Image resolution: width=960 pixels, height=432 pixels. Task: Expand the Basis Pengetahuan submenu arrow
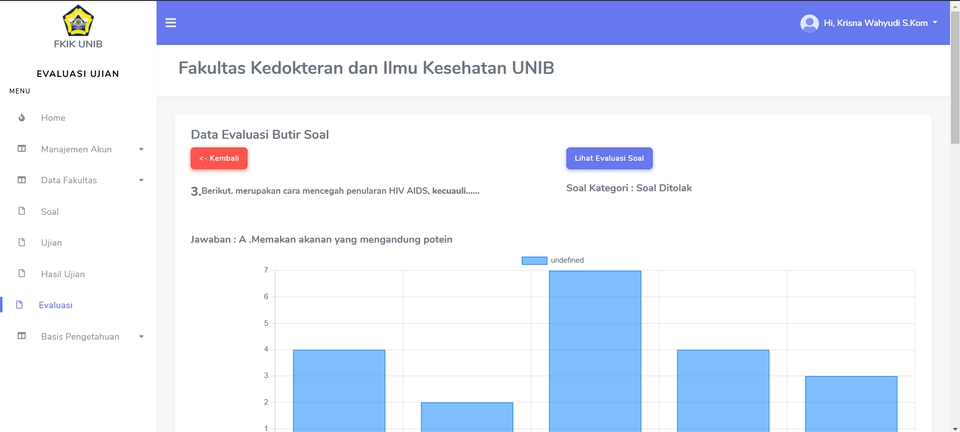141,337
